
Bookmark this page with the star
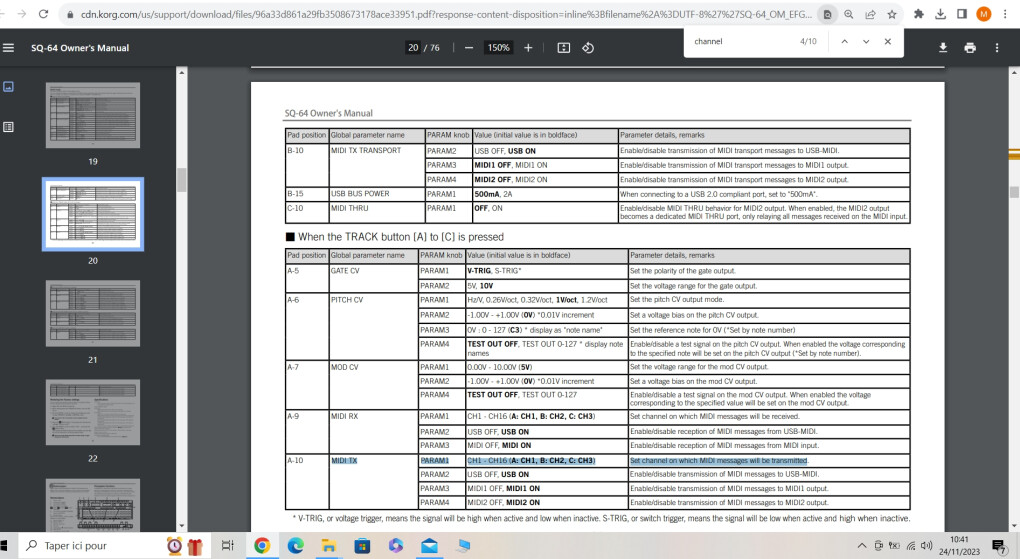(x=892, y=14)
